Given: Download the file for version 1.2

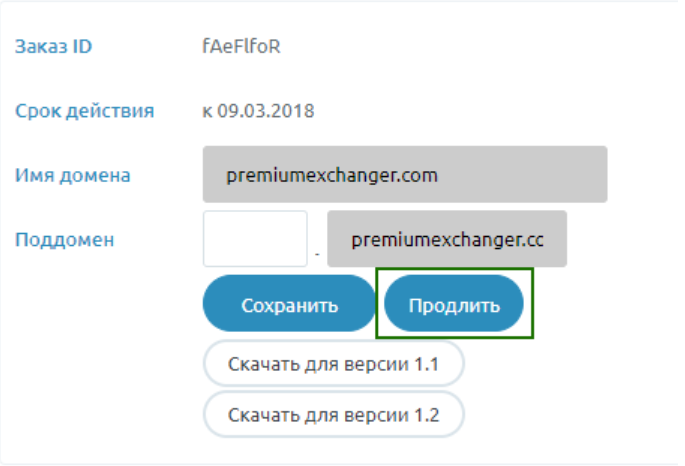Looking at the screenshot, I should click(x=333, y=412).
